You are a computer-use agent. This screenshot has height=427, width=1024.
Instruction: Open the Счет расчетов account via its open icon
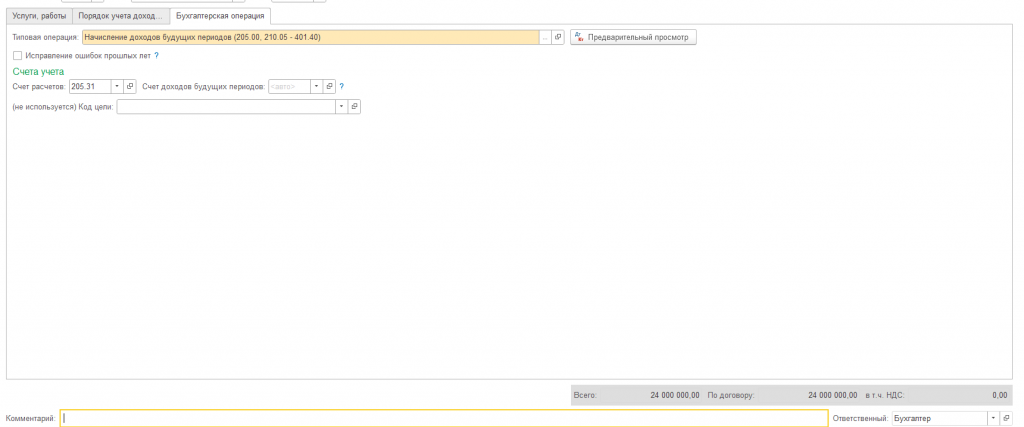point(130,86)
